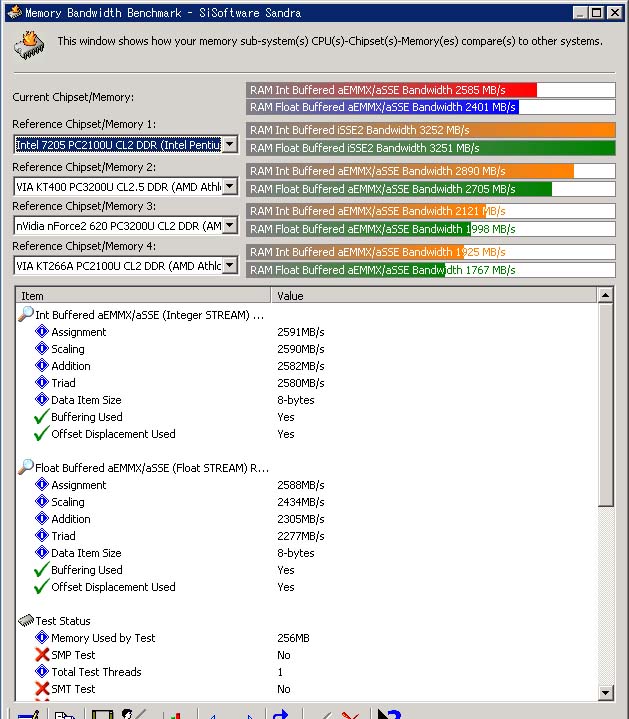Open the Reference Chipset/Memory 1 dropdown
This screenshot has height=719, width=629.
(230, 145)
